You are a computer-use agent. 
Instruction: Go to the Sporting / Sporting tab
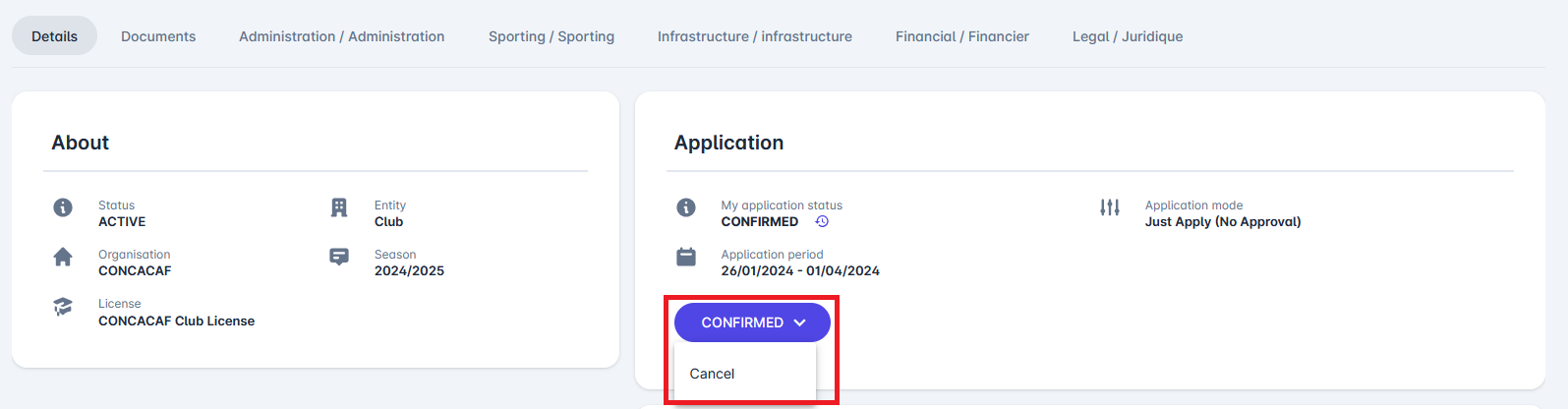pos(552,36)
